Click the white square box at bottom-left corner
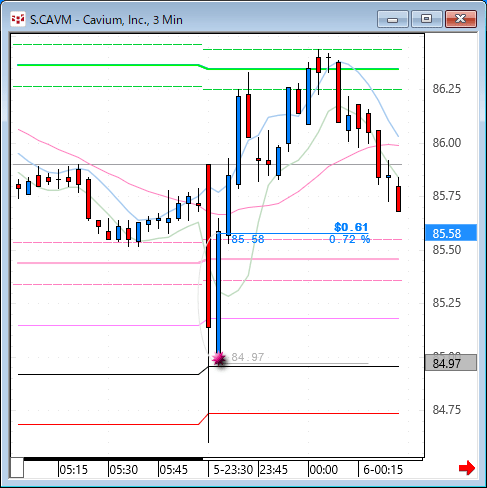This screenshot has height=488, width=487. pyautogui.click(x=17, y=468)
